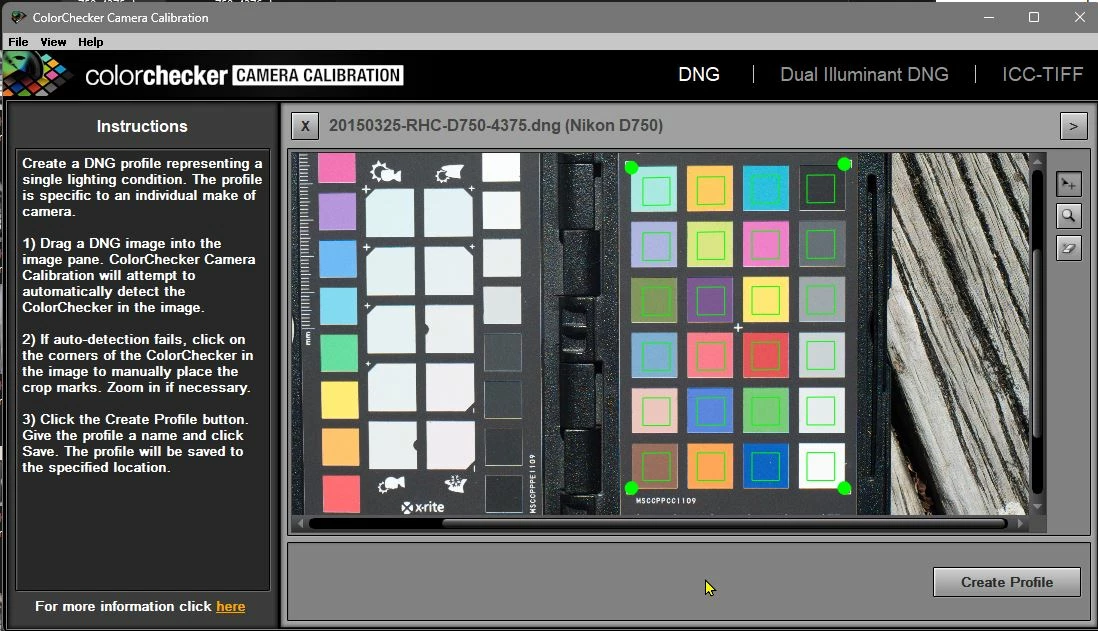Open the View menu

[53, 42]
